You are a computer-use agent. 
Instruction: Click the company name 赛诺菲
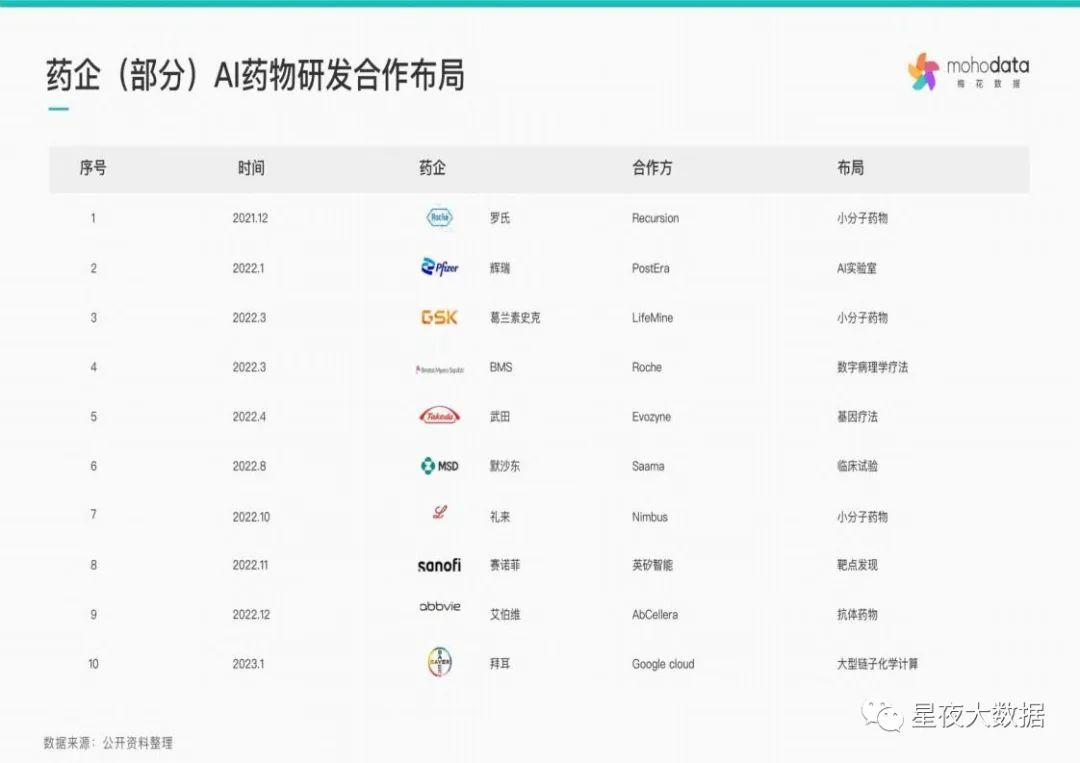pos(505,565)
